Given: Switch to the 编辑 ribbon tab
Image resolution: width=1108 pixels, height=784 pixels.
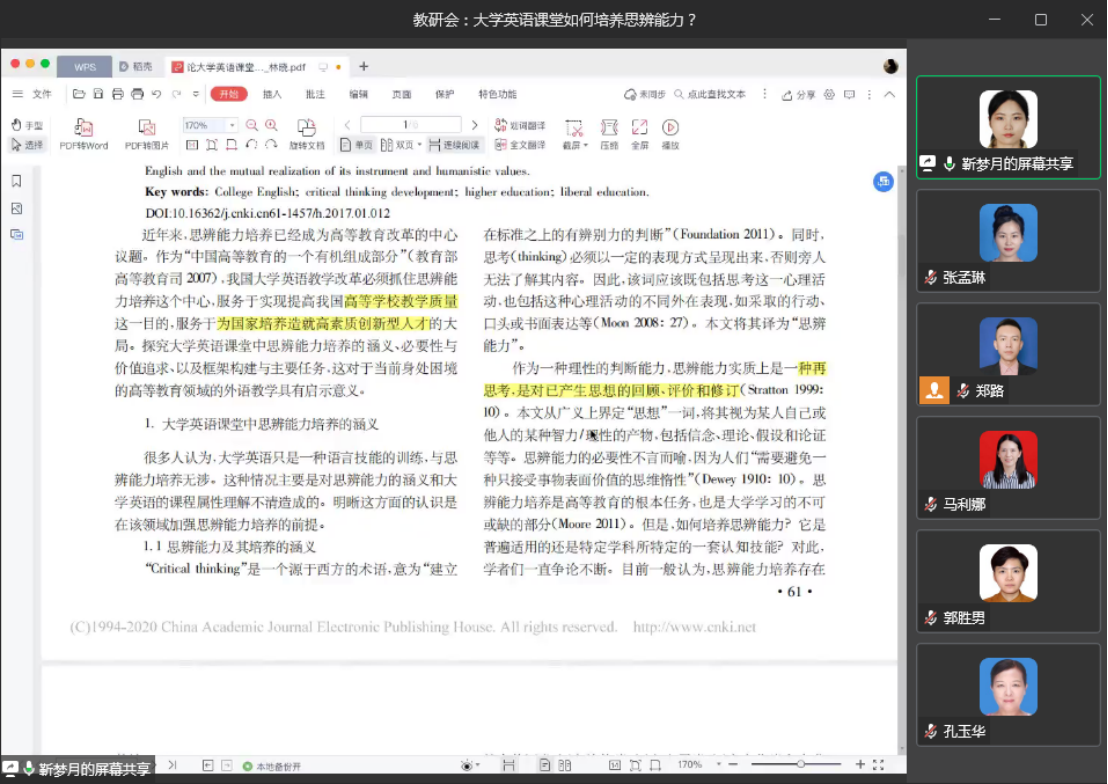Looking at the screenshot, I should 358,94.
